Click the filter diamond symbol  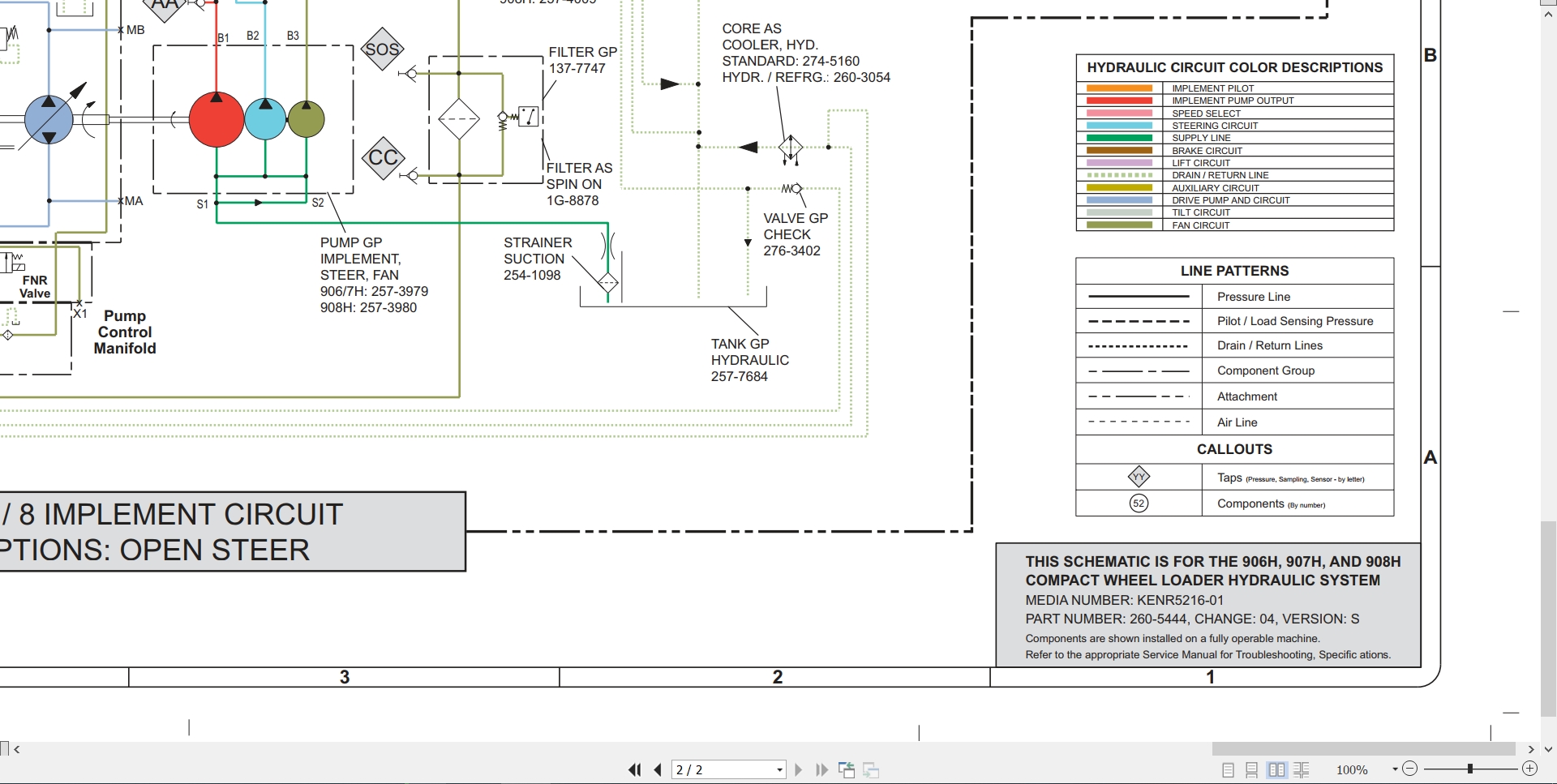coord(459,119)
